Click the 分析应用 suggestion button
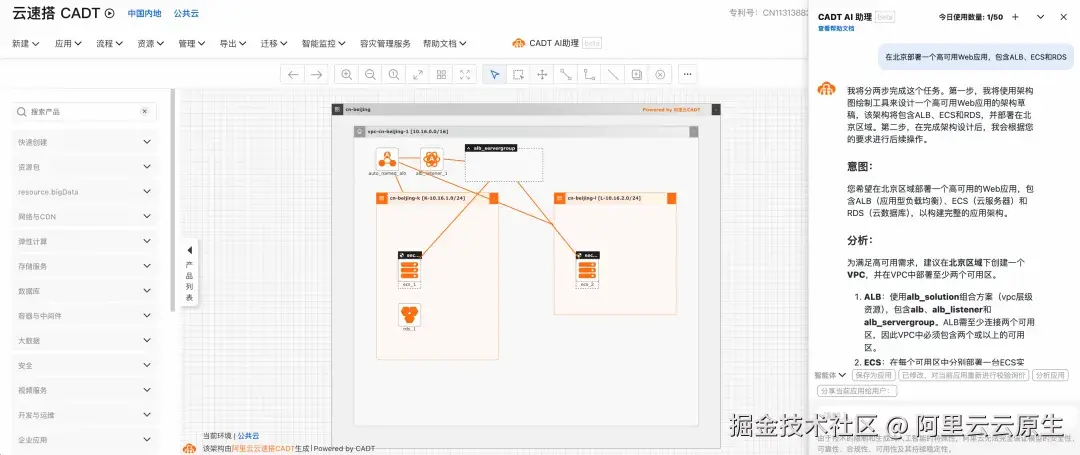Viewport: 1080px width, 455px height. [1050, 375]
